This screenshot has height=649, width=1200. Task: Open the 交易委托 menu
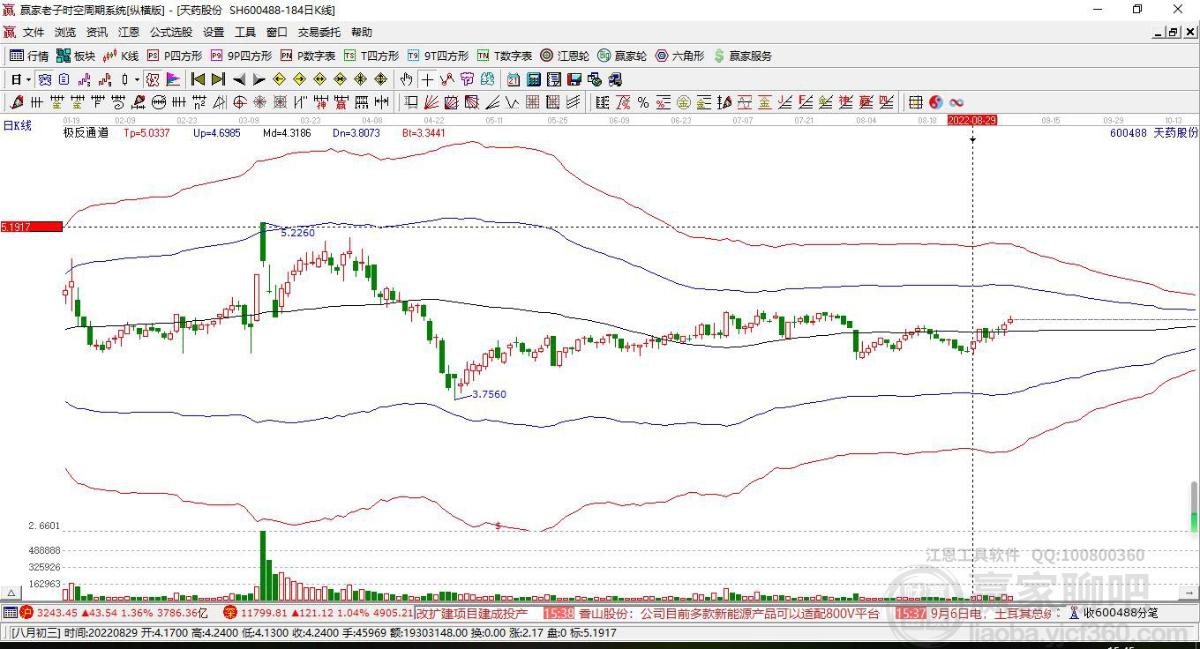[319, 33]
